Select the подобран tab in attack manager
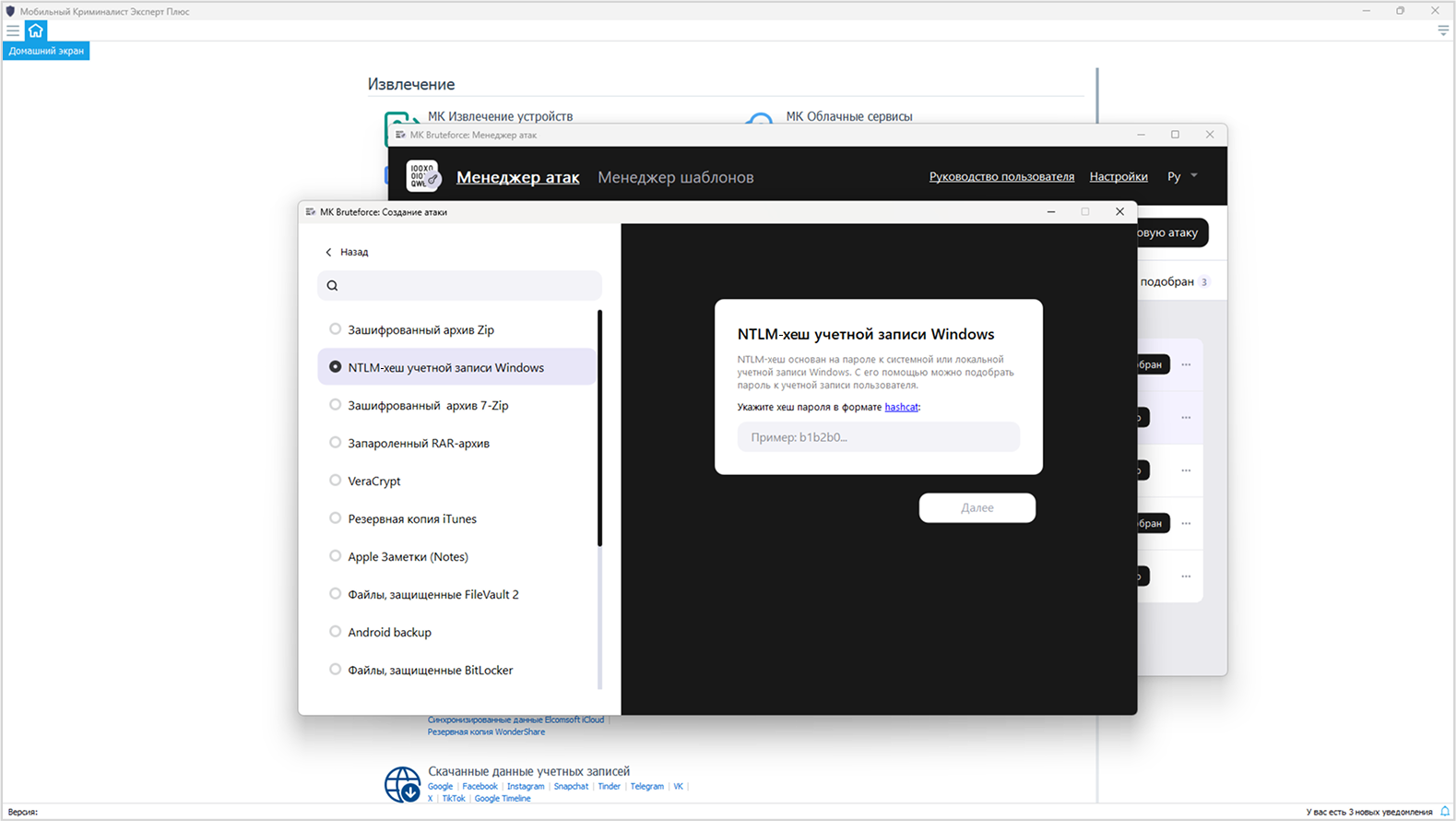This screenshot has height=821, width=1456. pos(1174,281)
